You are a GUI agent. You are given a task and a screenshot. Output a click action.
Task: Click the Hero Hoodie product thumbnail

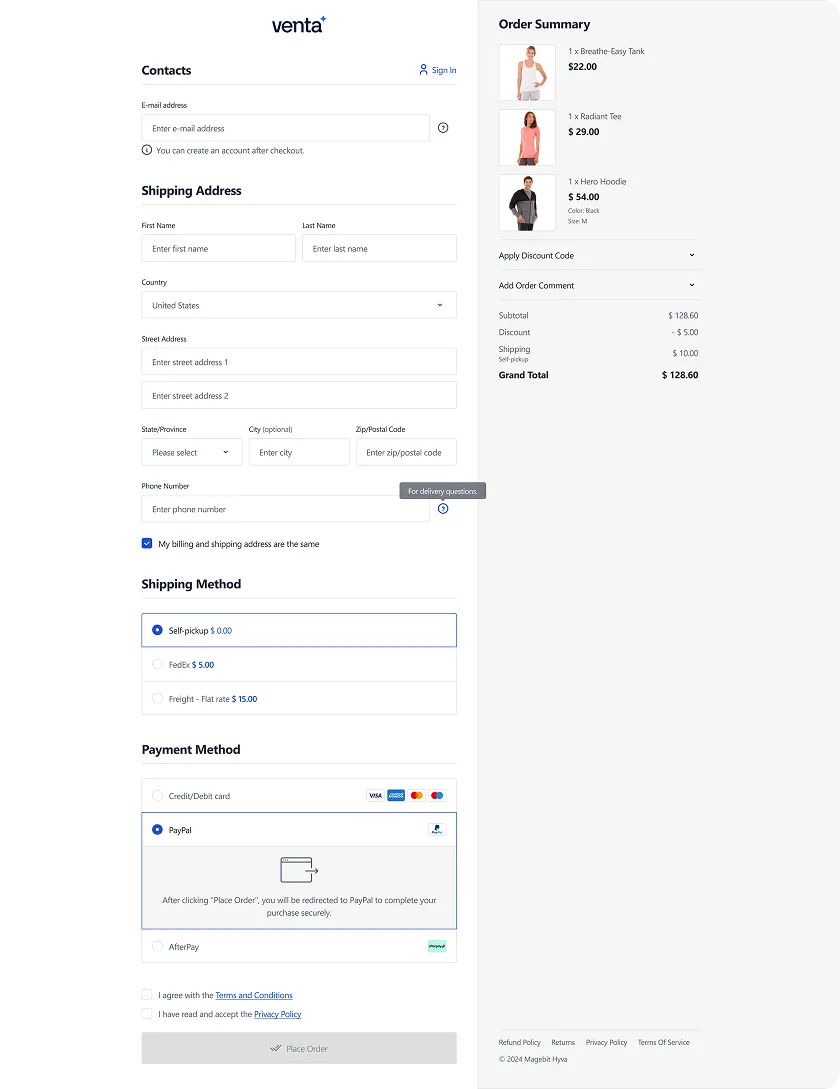(x=527, y=202)
